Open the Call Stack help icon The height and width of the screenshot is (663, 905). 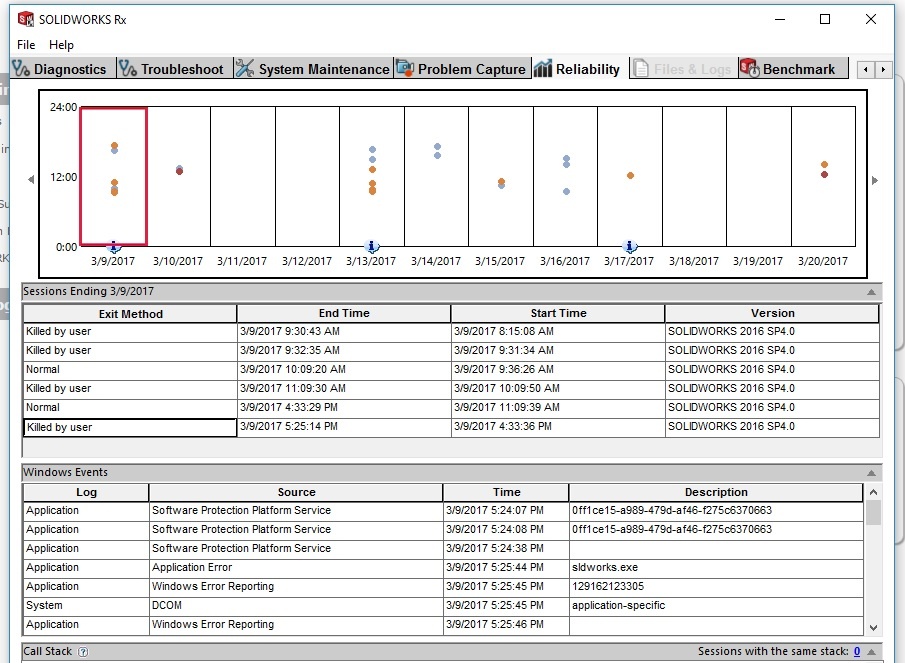[83, 652]
